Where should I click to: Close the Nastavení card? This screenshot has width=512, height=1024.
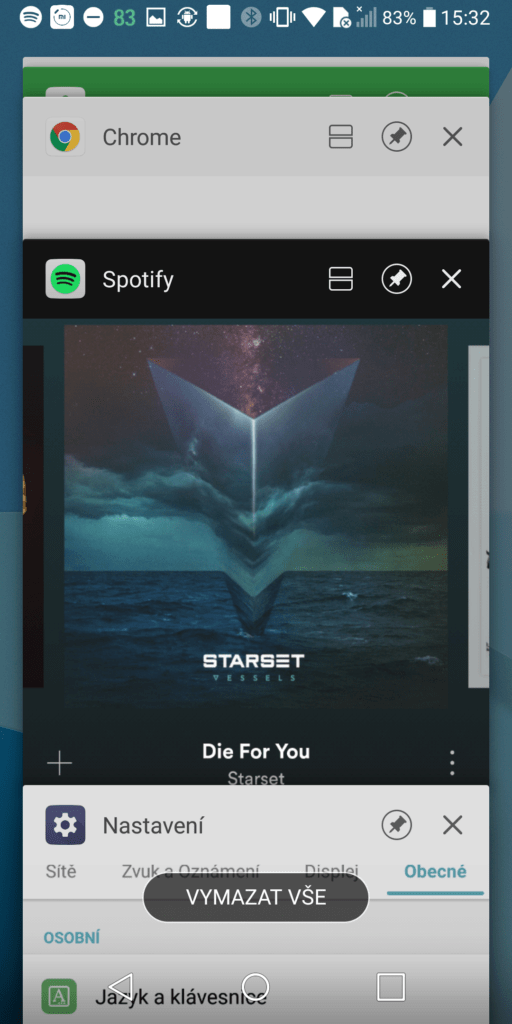tap(453, 825)
